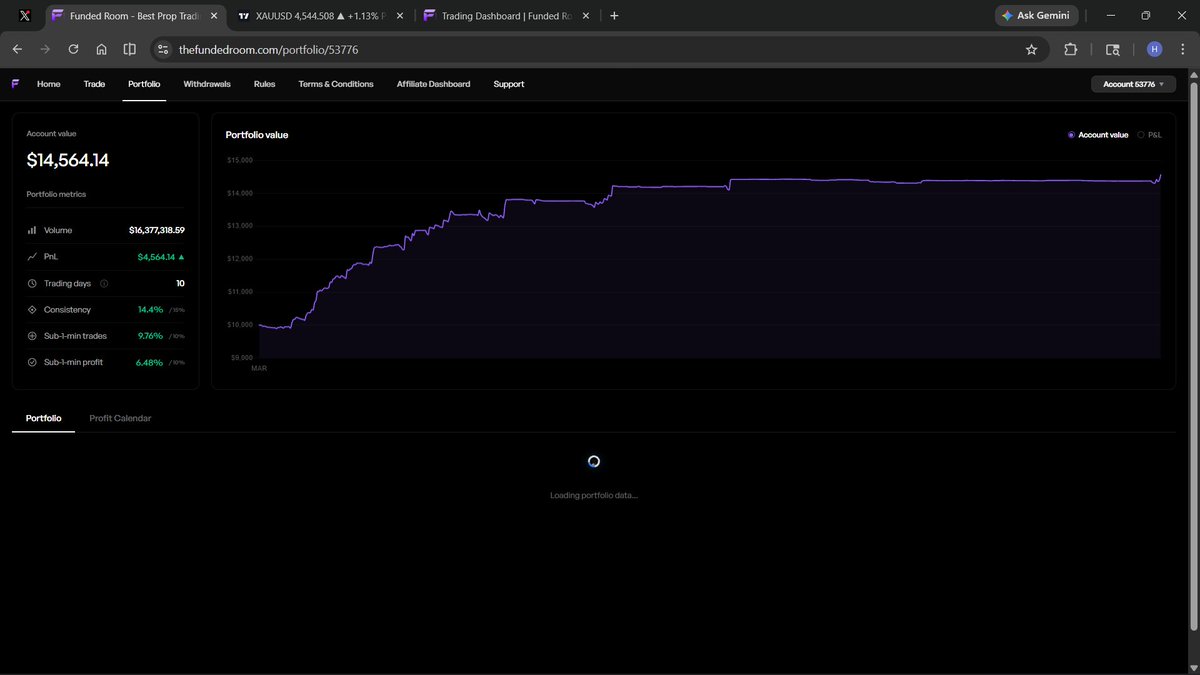Image resolution: width=1200 pixels, height=675 pixels.
Task: Close the Funded Room - Best Prop tab
Action: click(214, 16)
